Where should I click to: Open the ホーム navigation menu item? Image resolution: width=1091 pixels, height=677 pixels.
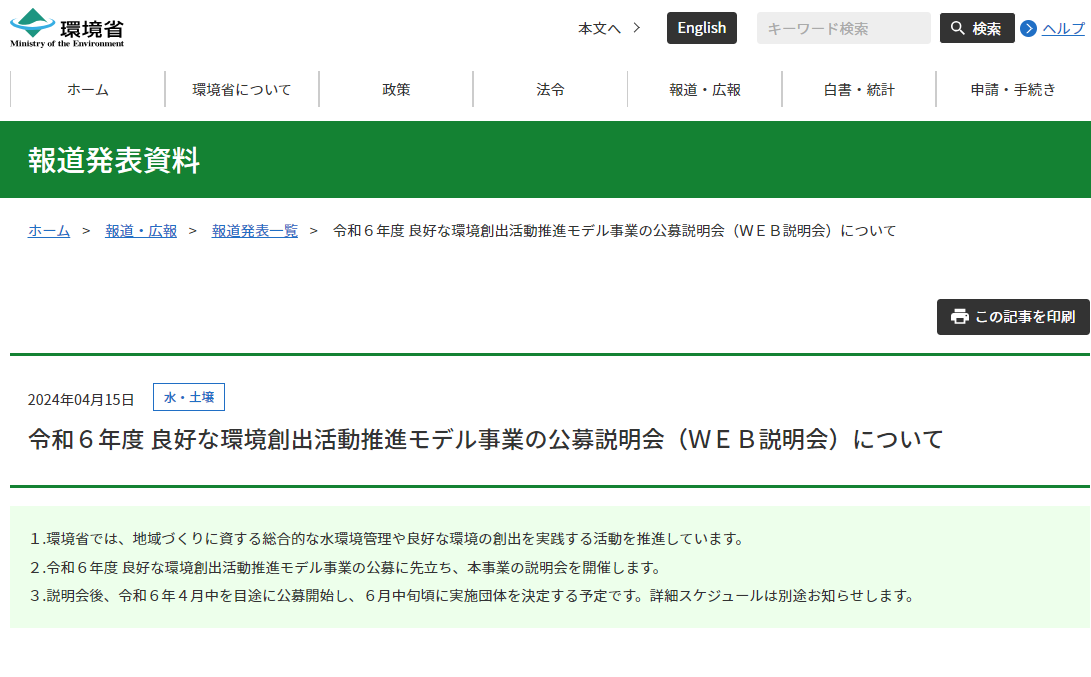tap(88, 89)
